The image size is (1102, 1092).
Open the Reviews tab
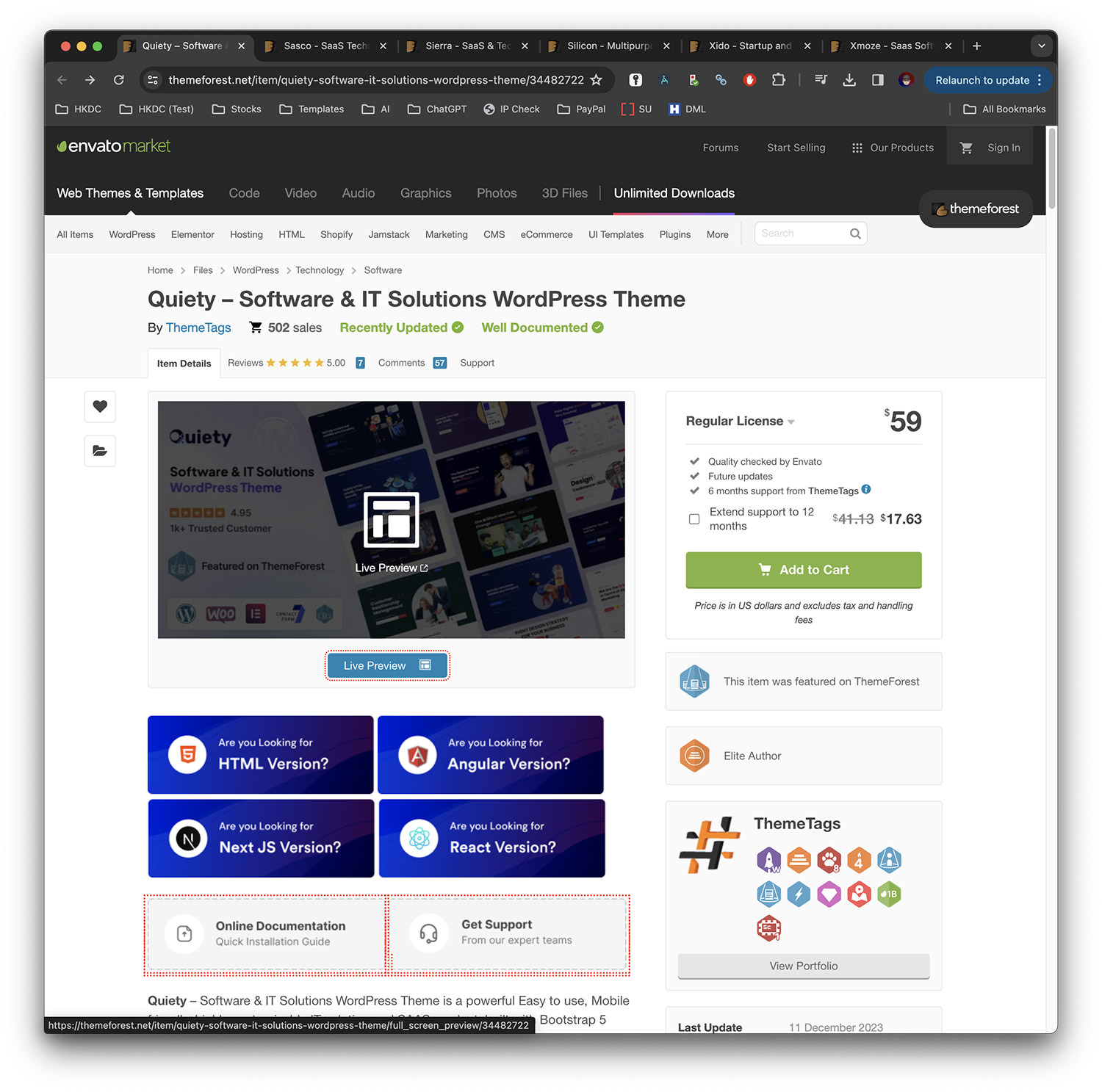245,363
